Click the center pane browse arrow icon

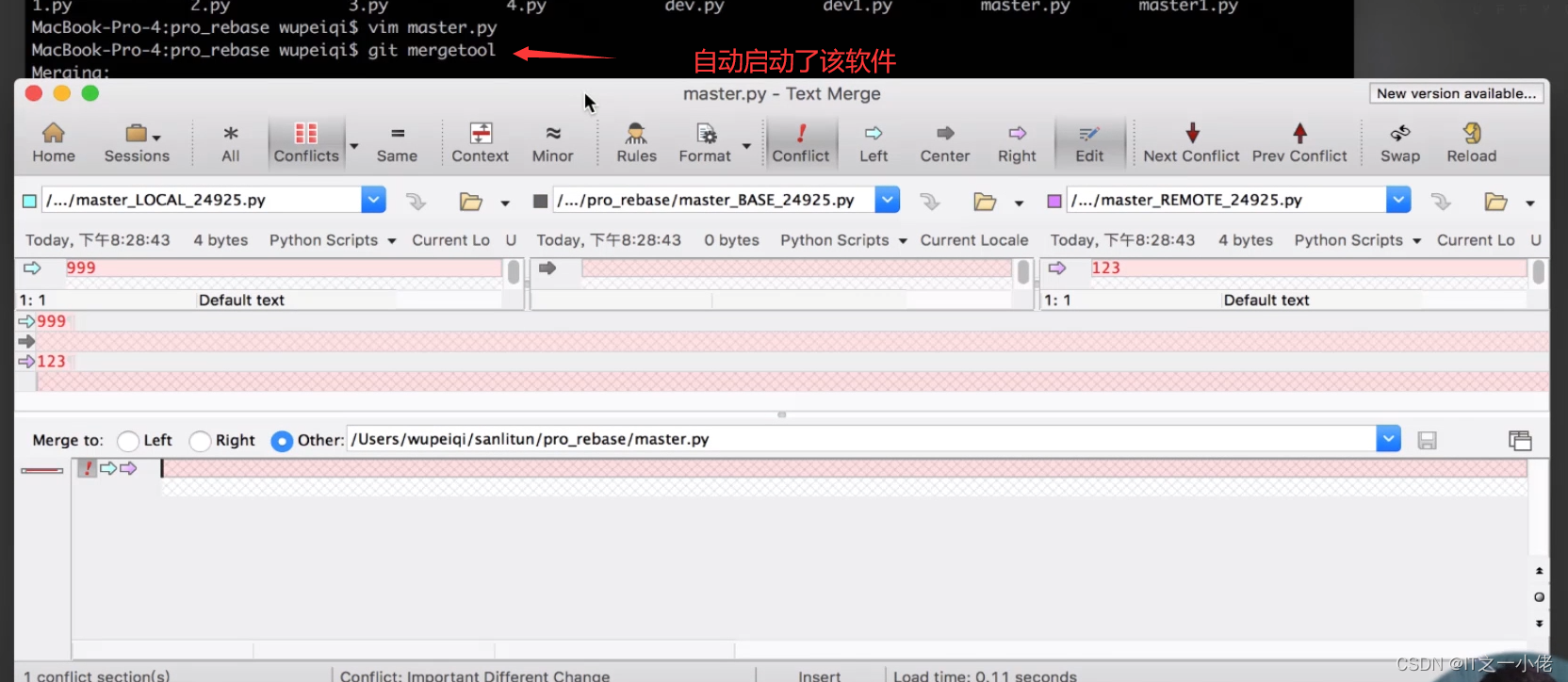(x=929, y=201)
